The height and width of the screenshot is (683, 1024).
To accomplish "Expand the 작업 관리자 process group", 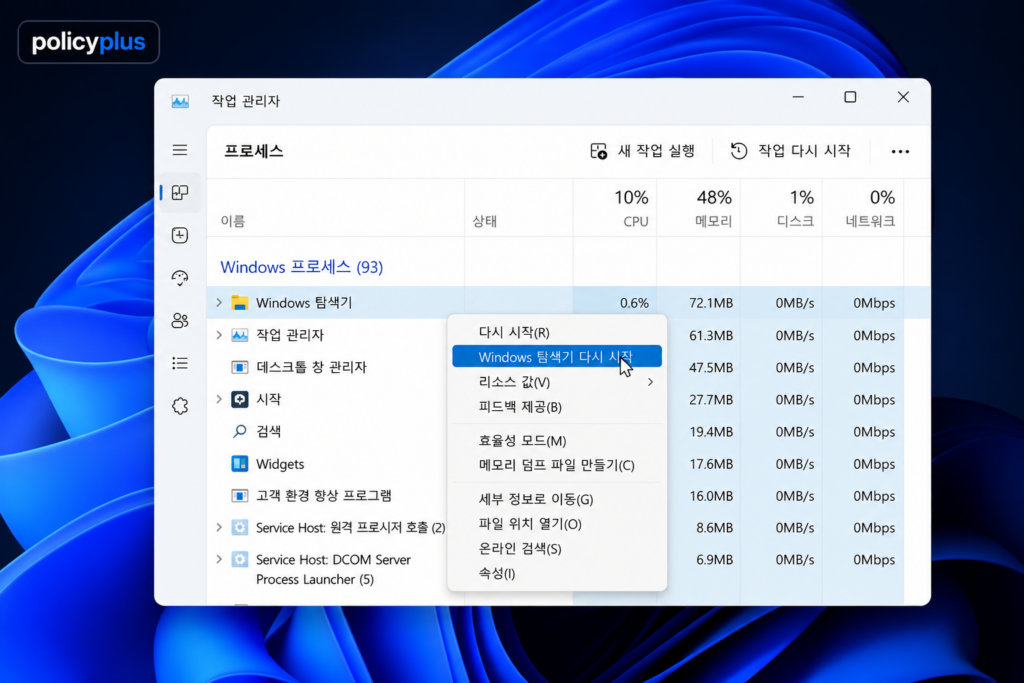I will click(x=219, y=335).
